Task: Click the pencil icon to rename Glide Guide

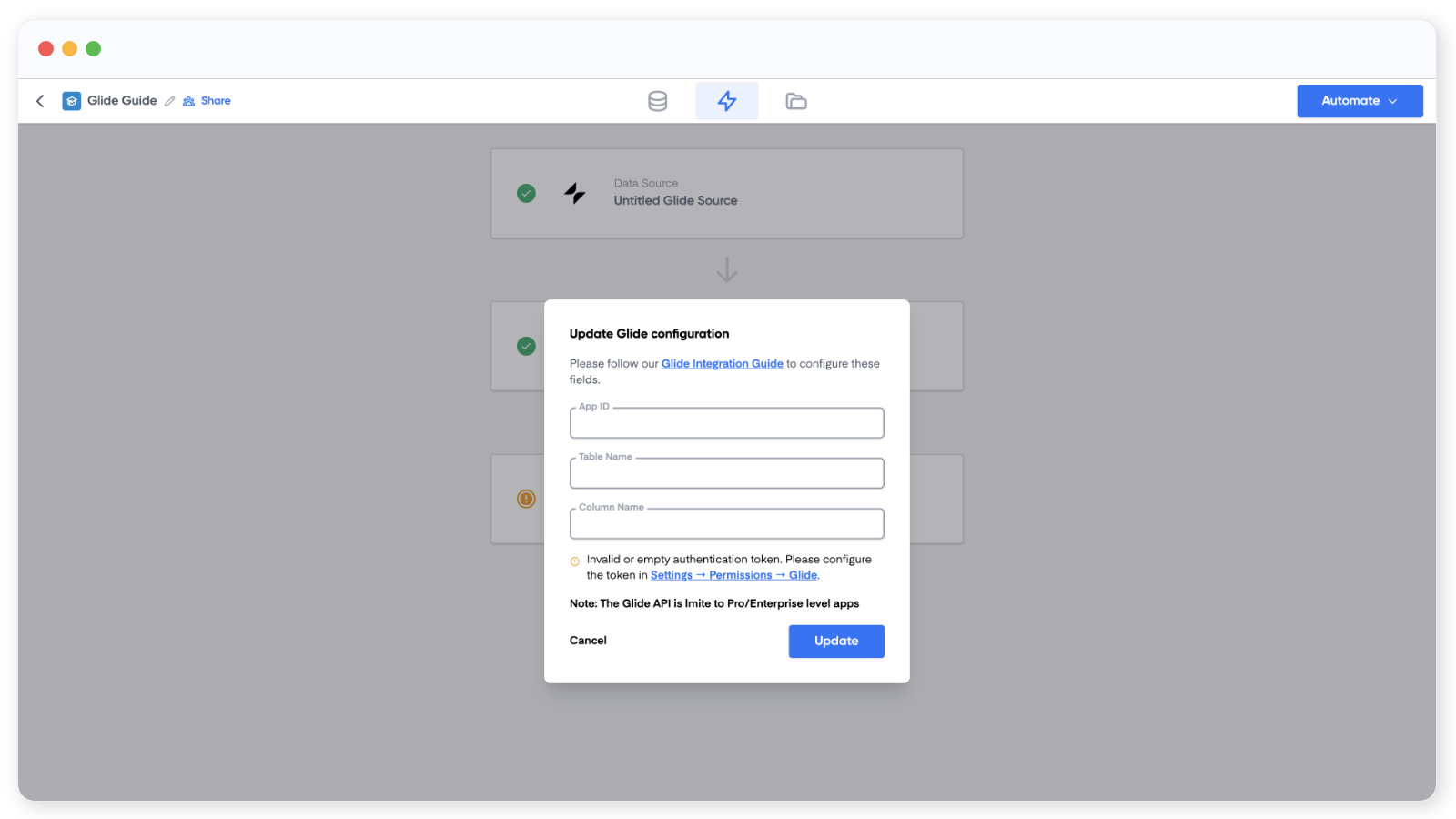Action: (170, 101)
